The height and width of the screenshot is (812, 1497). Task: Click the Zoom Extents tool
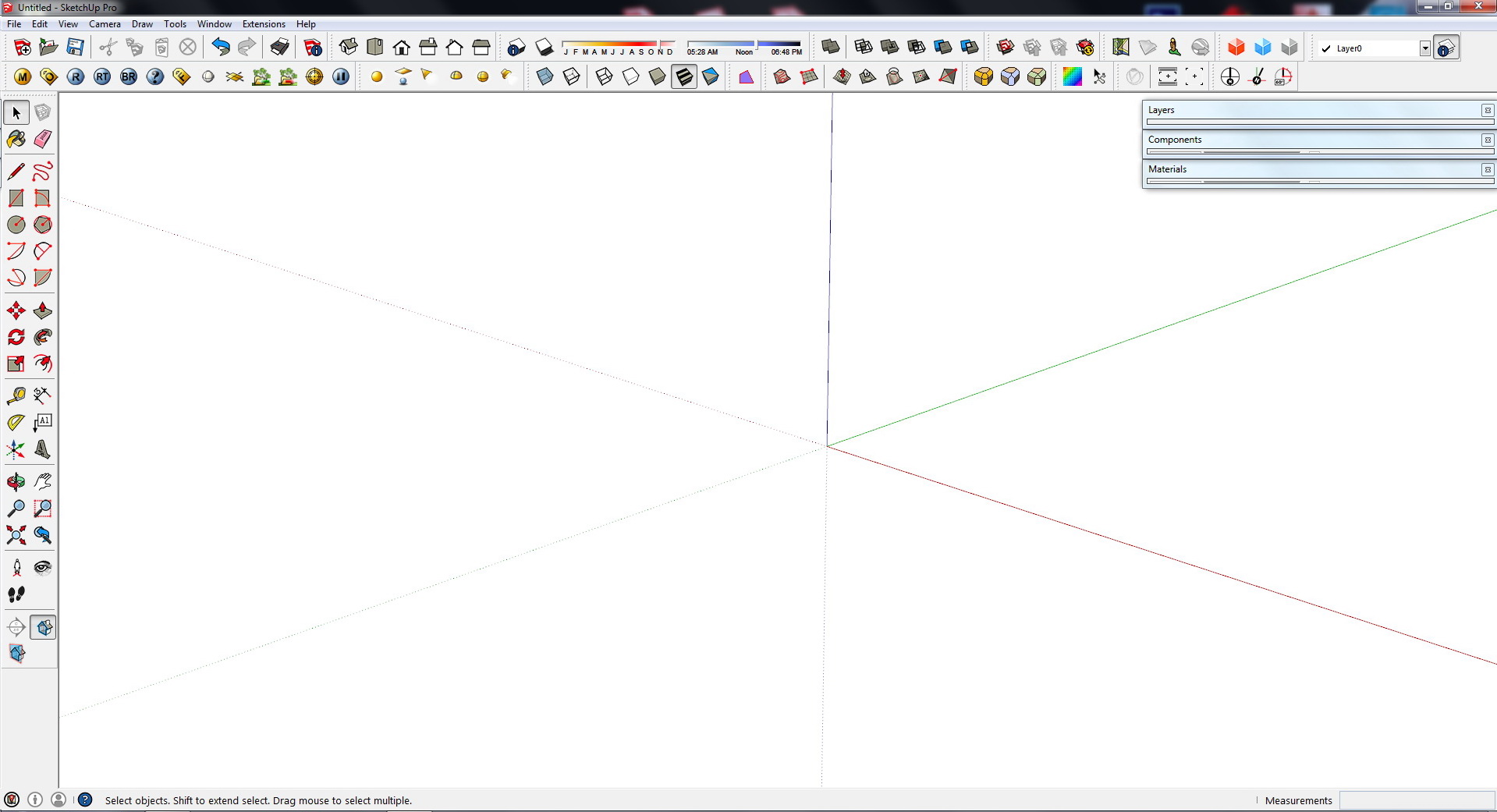(x=16, y=535)
